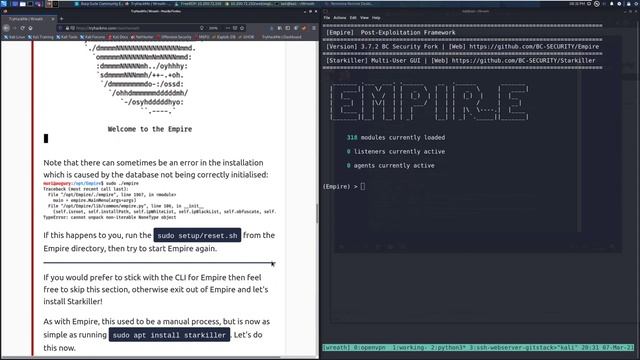
Task: Open Kali Forums bookmark
Action: [93, 37]
